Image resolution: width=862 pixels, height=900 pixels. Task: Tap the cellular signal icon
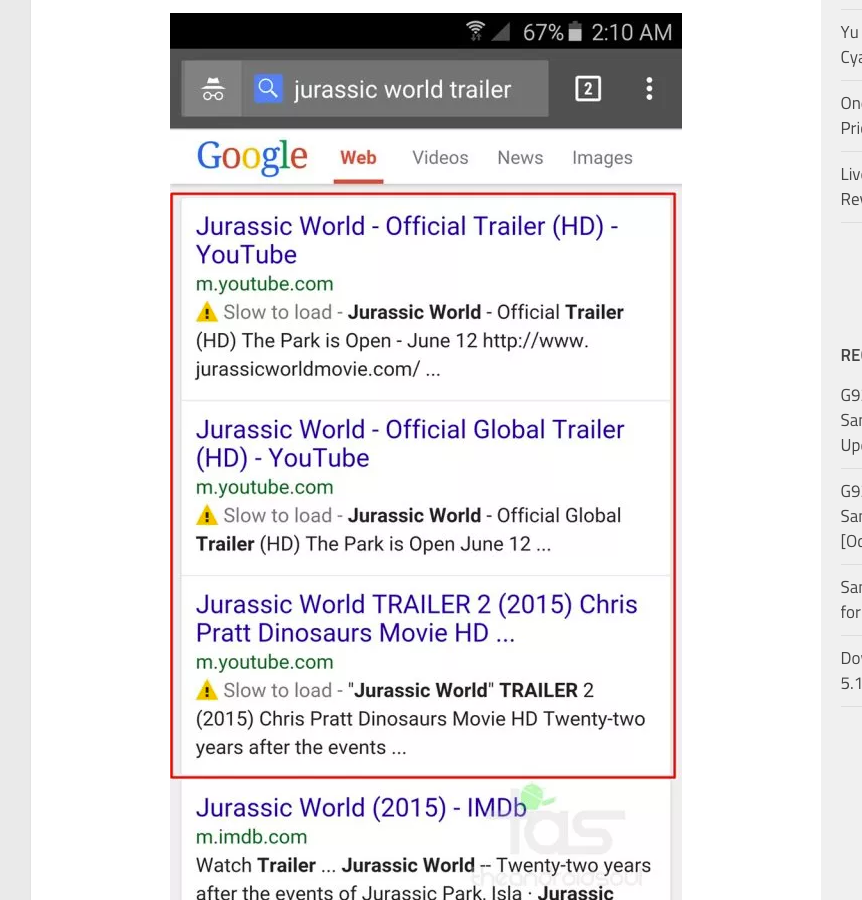500,32
